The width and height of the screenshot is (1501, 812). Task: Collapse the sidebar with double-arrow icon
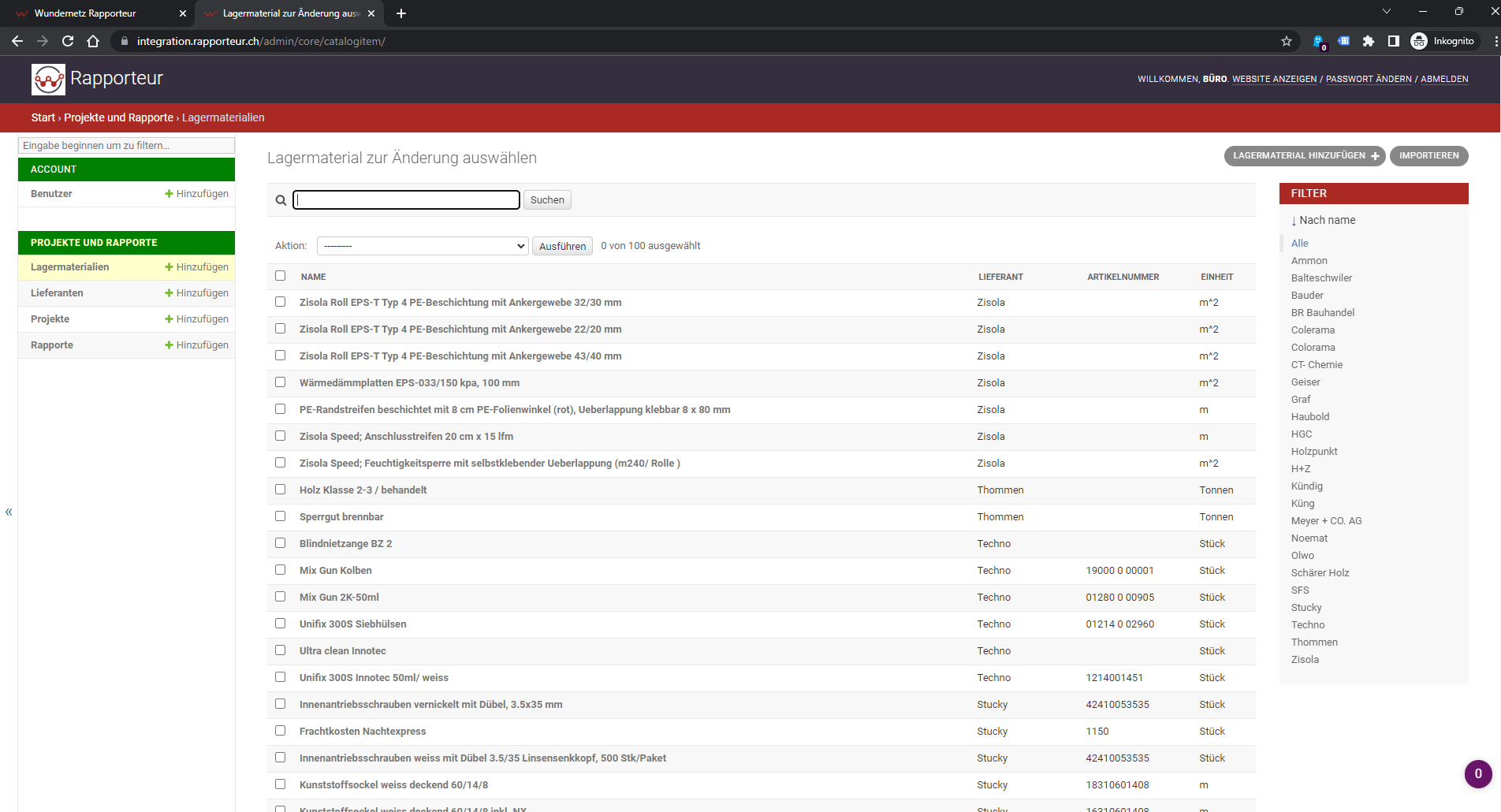[x=9, y=512]
